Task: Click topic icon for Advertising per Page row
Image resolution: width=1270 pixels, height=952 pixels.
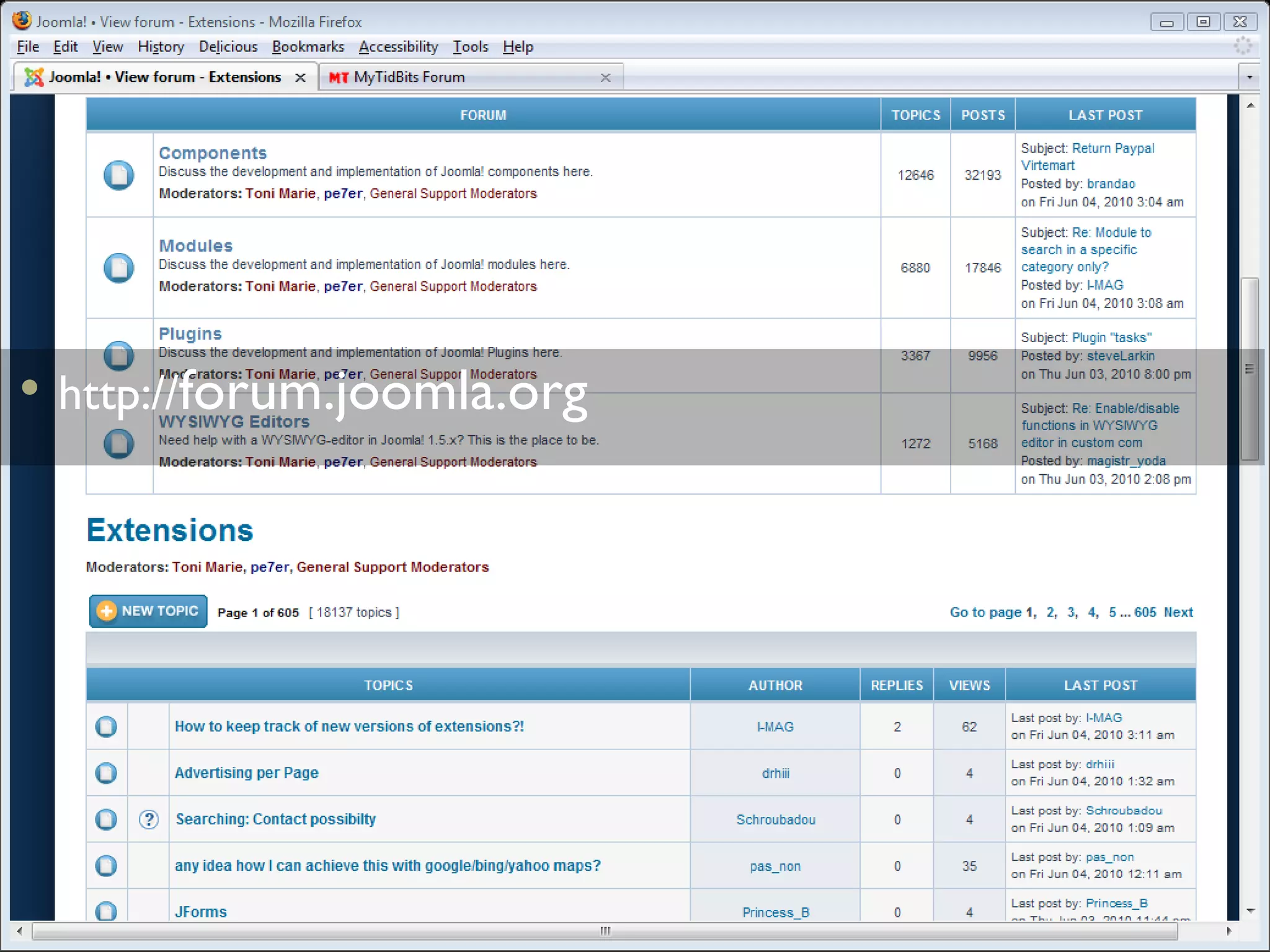Action: point(106,773)
